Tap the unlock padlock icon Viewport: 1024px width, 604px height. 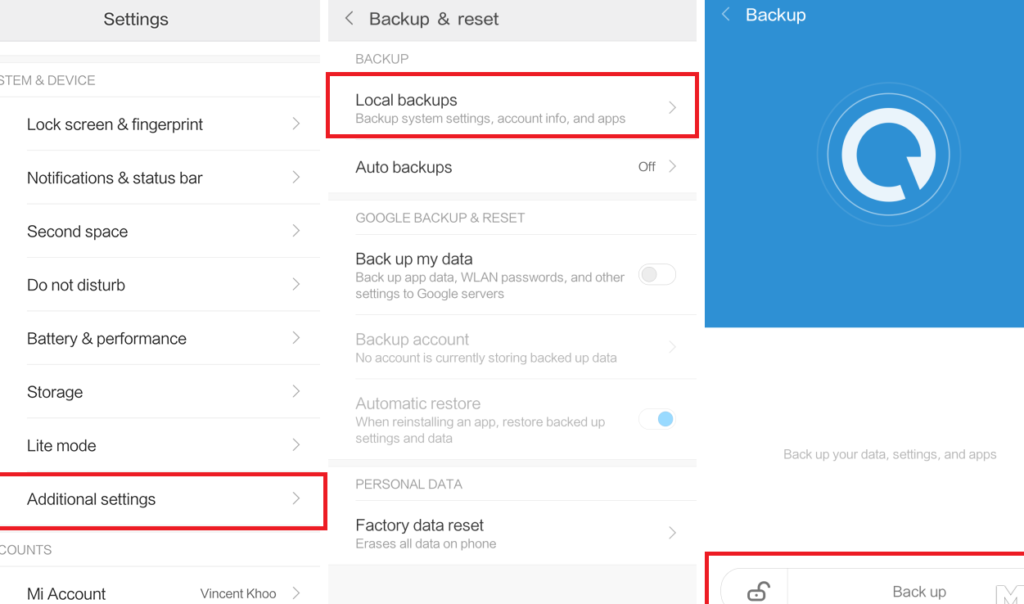(758, 592)
